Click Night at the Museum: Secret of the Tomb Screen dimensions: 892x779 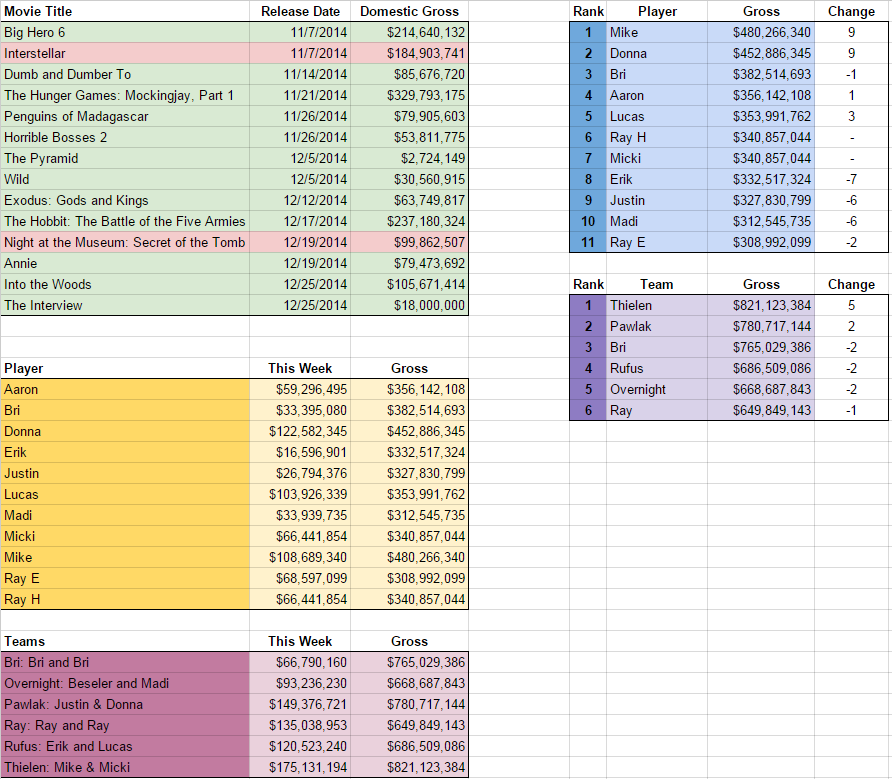tap(125, 242)
